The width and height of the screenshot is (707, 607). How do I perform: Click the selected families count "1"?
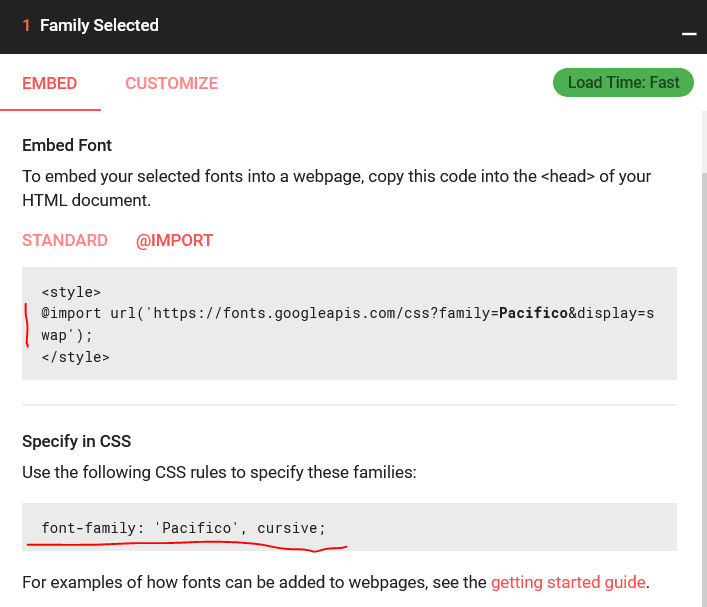pyautogui.click(x=27, y=26)
